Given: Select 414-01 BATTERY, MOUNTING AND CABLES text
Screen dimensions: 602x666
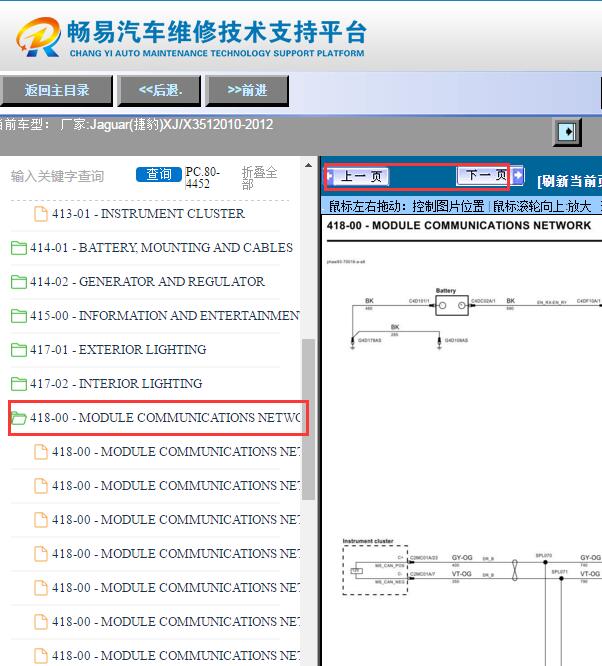Looking at the screenshot, I should [x=161, y=247].
